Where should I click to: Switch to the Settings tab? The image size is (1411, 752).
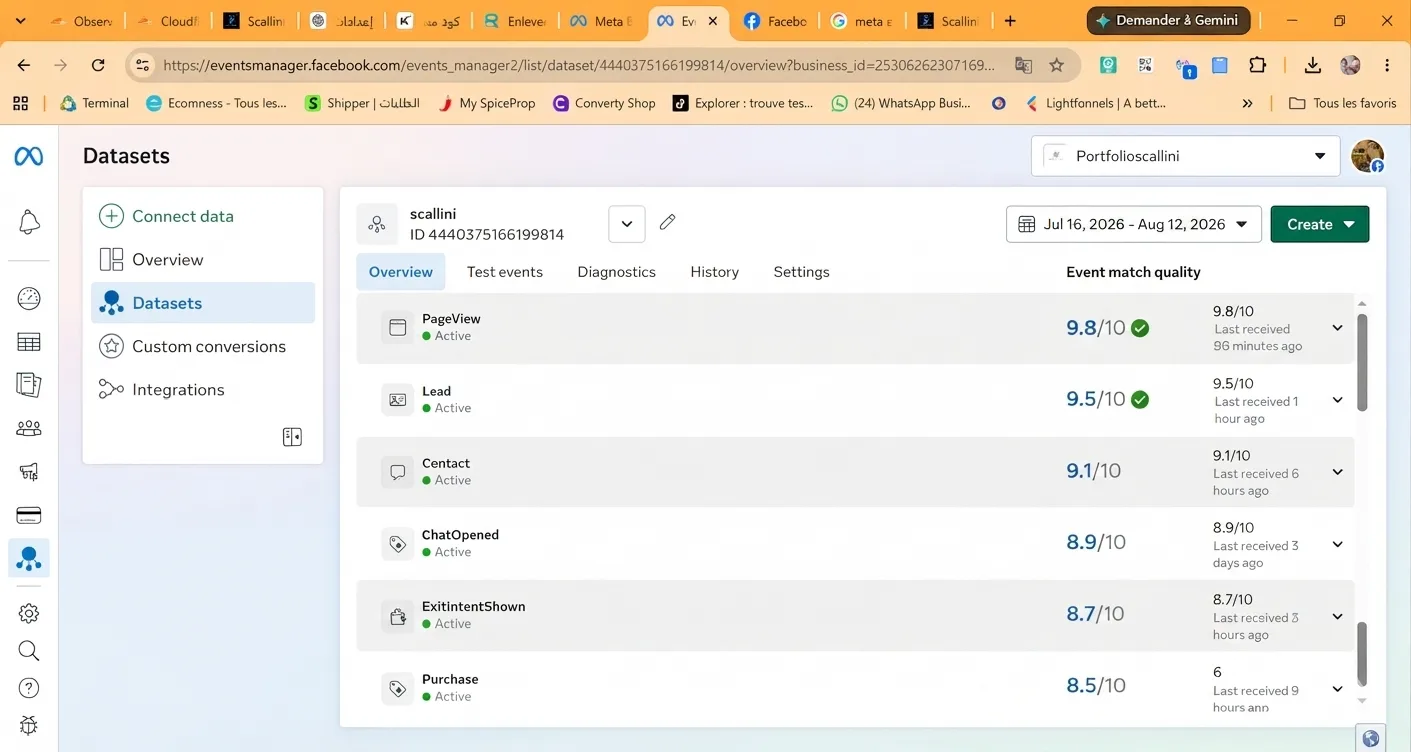(x=801, y=272)
